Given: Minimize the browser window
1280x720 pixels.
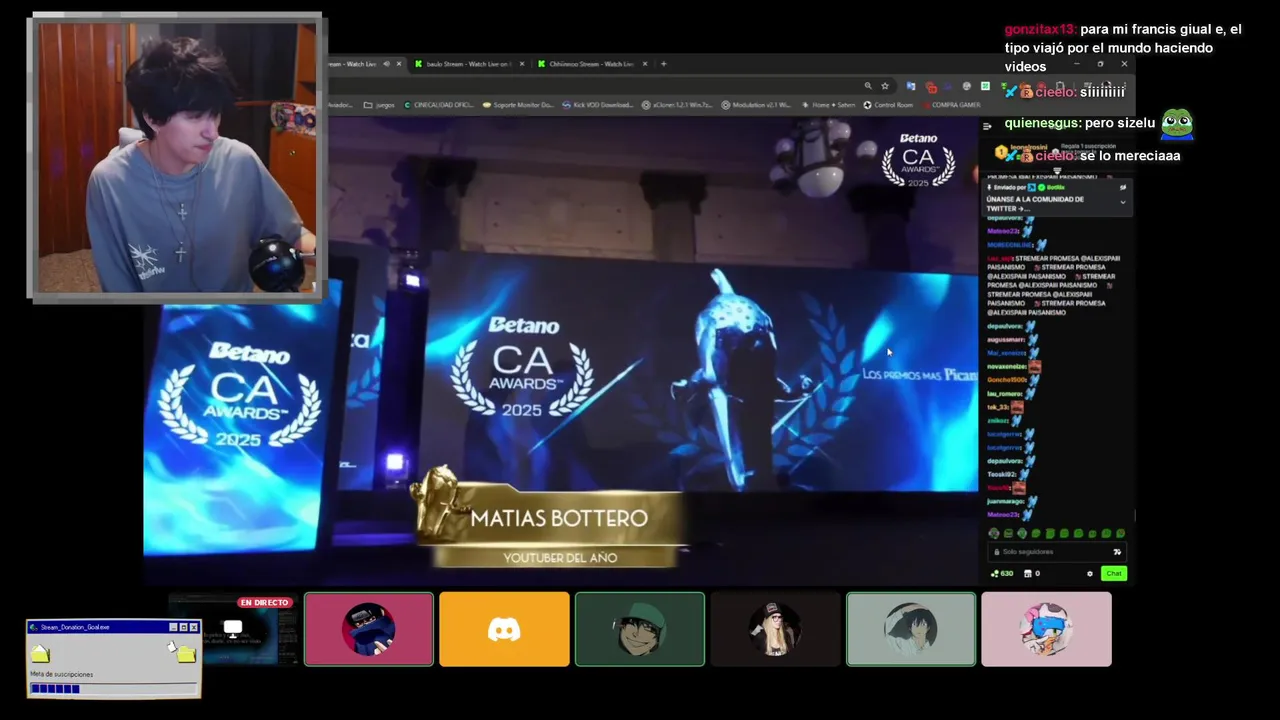Looking at the screenshot, I should (x=1077, y=64).
